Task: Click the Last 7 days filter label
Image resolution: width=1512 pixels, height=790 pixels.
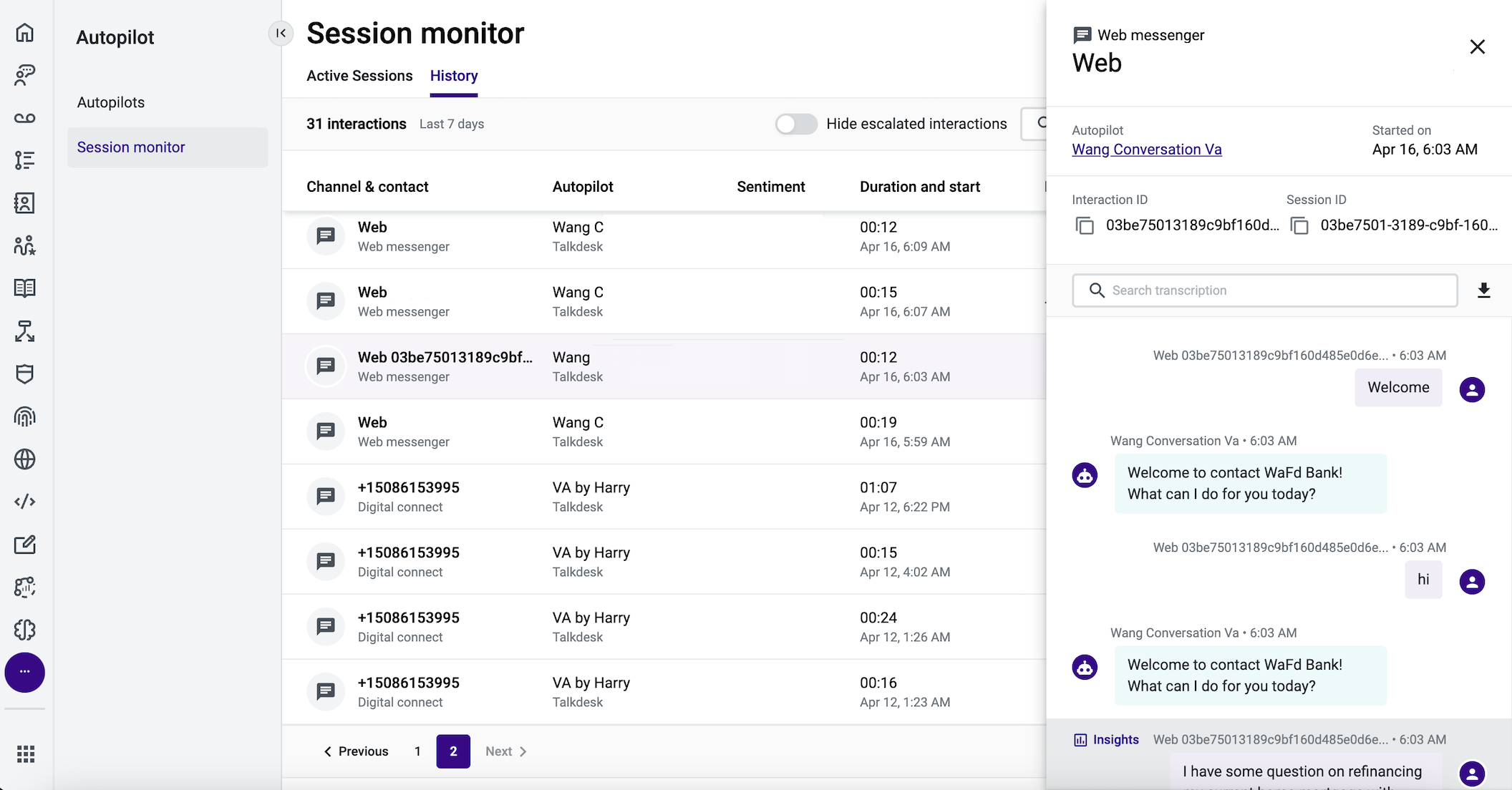Action: (x=452, y=124)
